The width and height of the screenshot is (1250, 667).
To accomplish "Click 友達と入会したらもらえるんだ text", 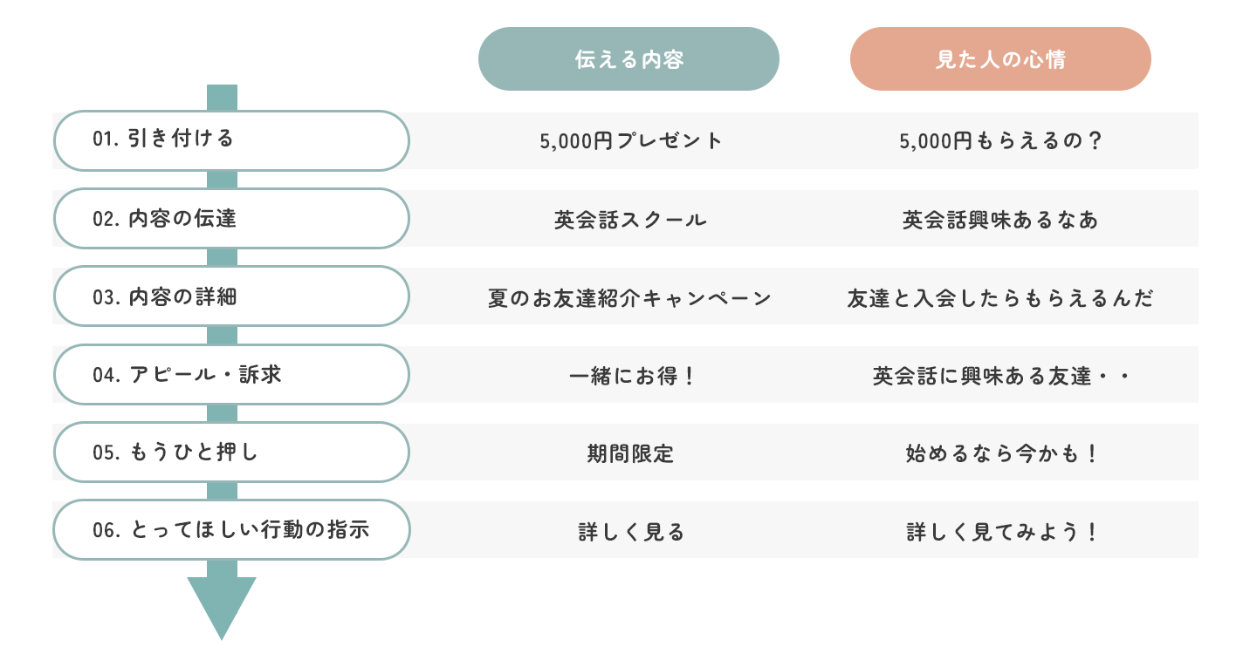I will [x=1000, y=298].
